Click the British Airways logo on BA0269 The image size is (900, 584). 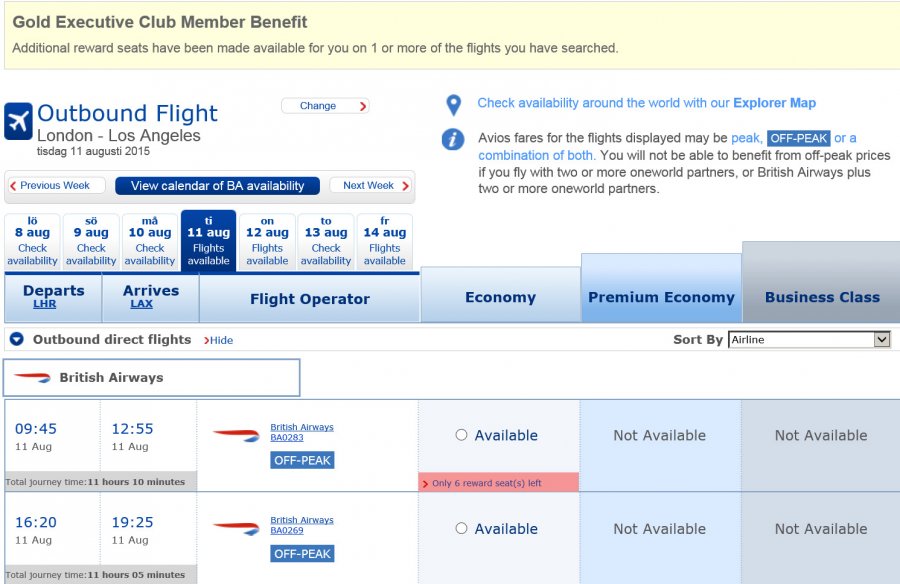pos(236,528)
